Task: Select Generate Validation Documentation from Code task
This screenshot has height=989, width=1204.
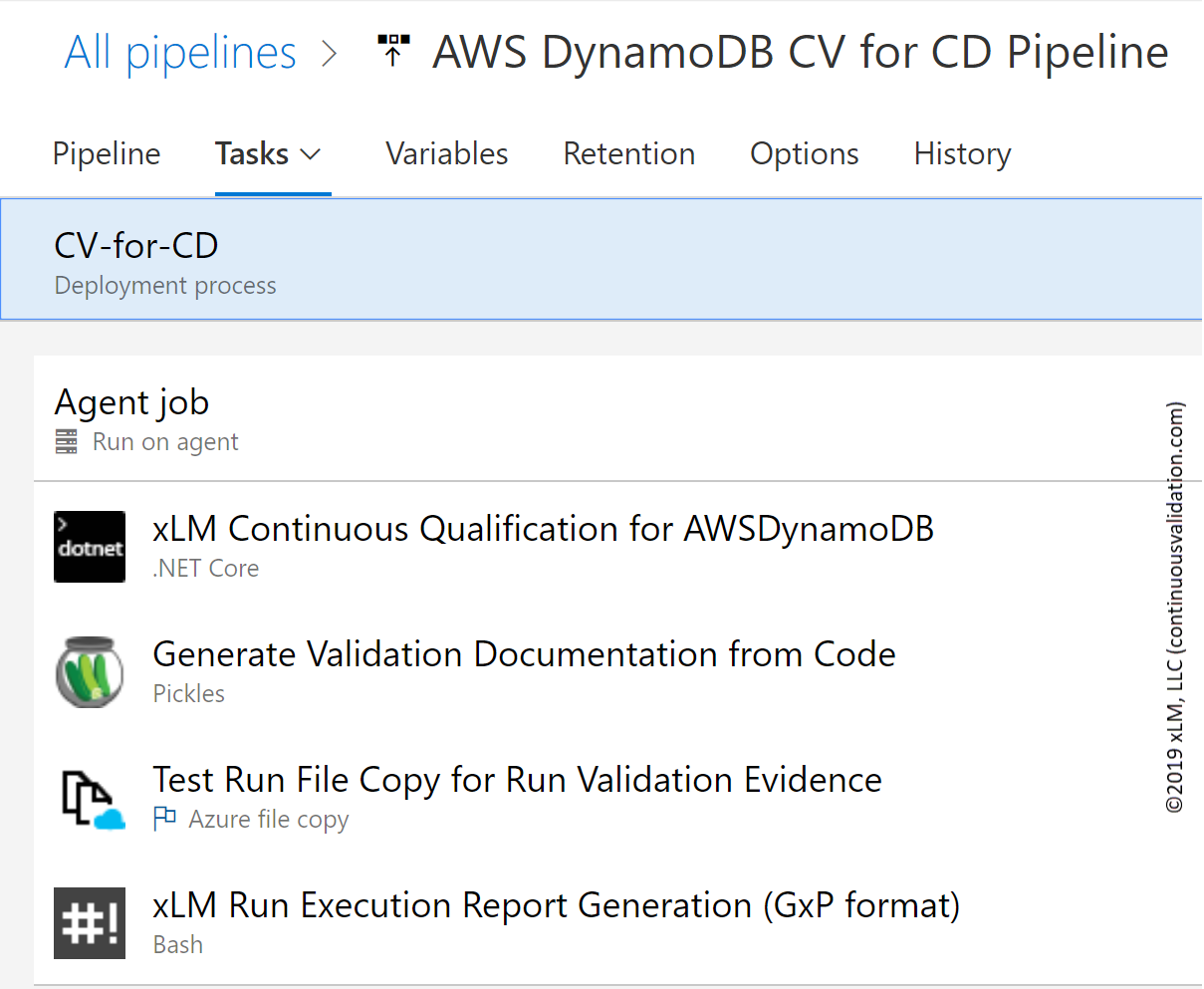Action: pyautogui.click(x=525, y=654)
